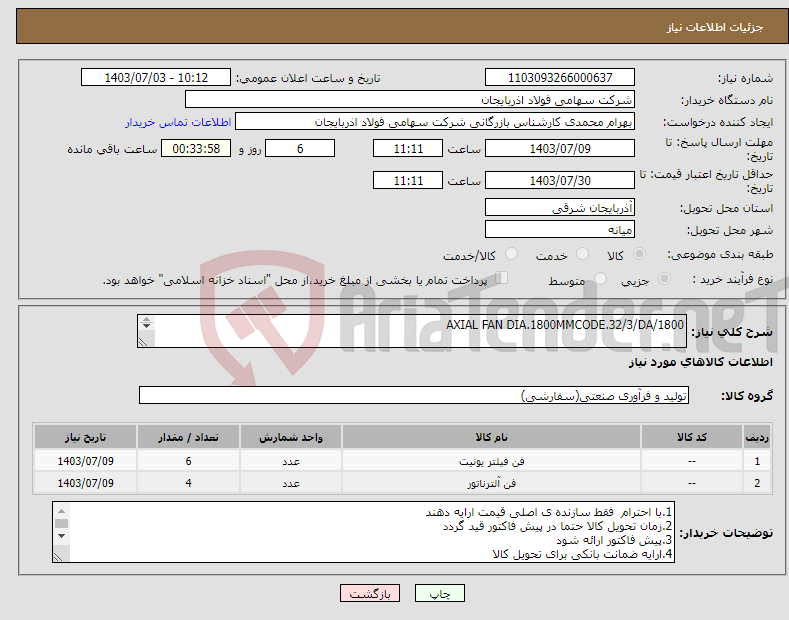The height and width of the screenshot is (620, 789).
Task: Toggle the Islamic treasury payment checkbox
Action: 502,278
